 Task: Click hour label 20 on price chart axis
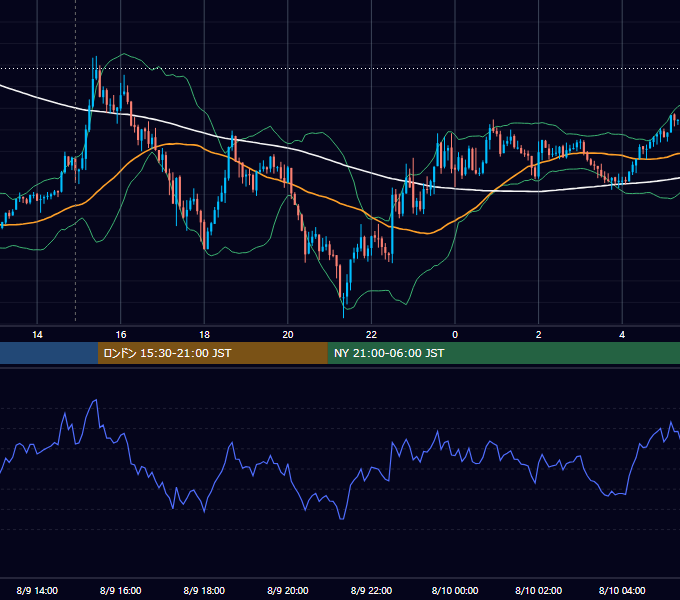coord(288,335)
